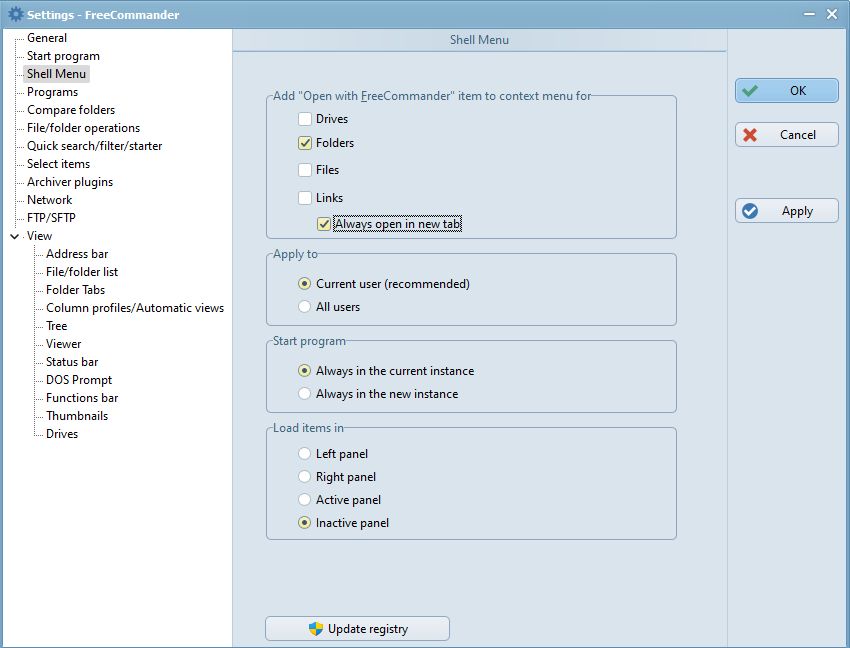Select Active panel radio option
Screen dimensions: 850x648
tap(305, 501)
